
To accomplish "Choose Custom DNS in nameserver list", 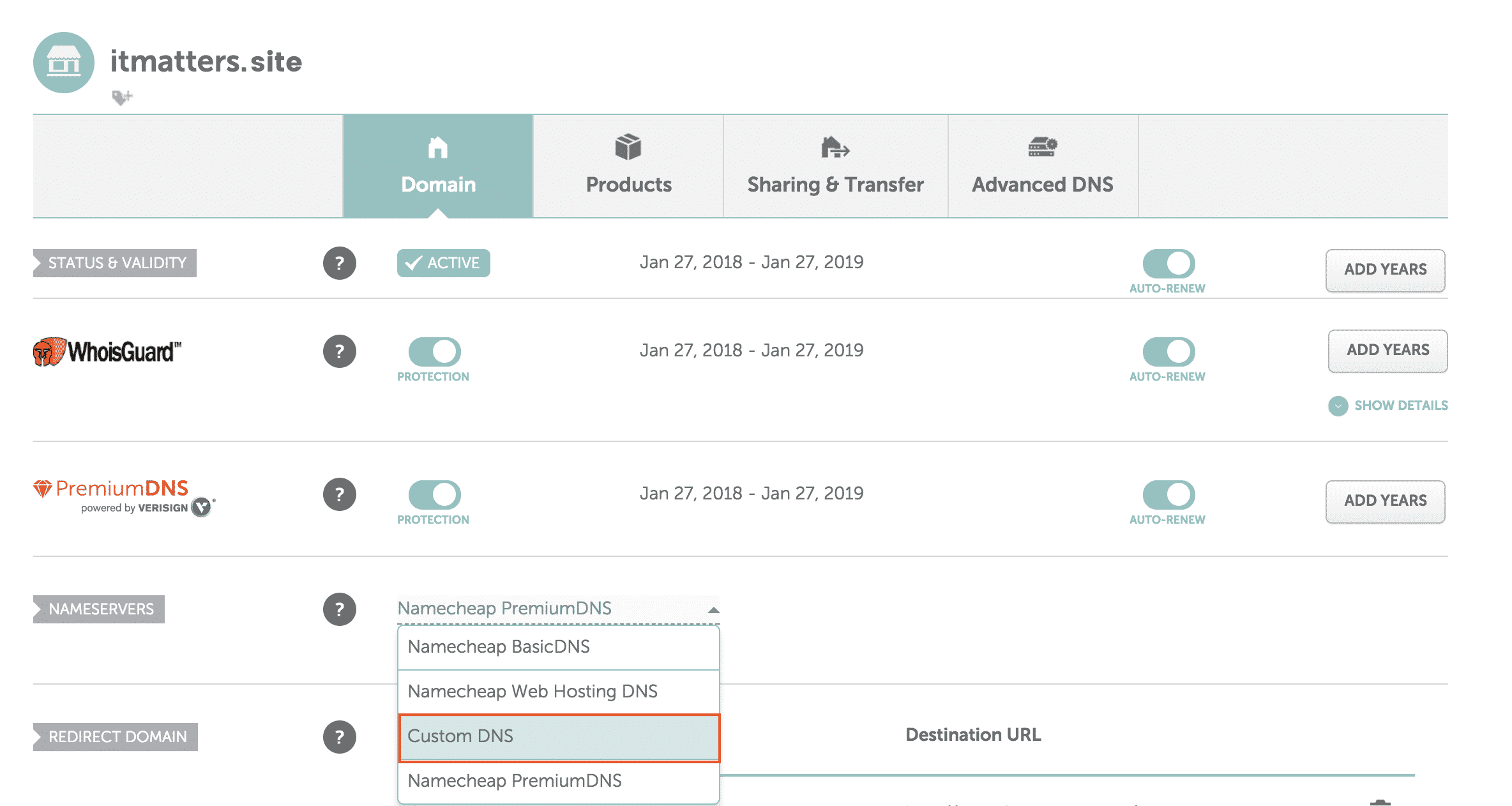I will (559, 737).
